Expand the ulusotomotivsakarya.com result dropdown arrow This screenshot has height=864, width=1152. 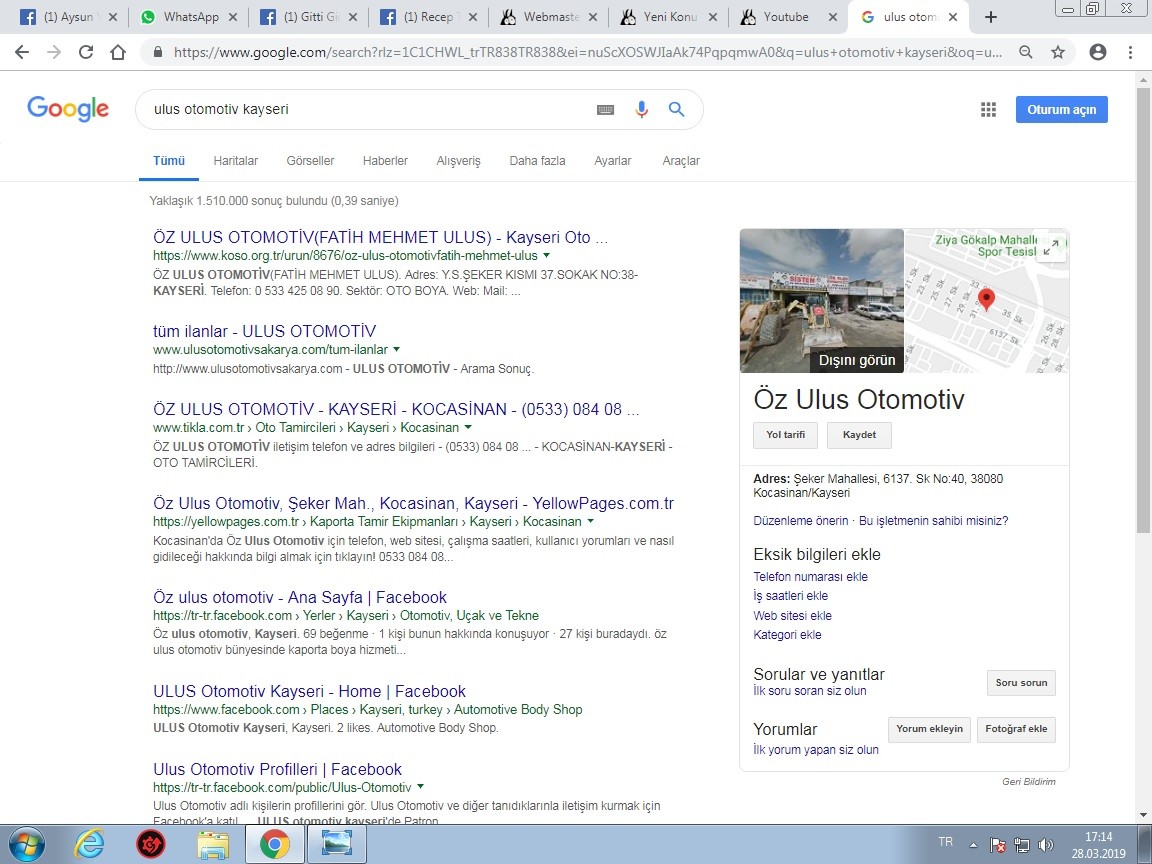click(x=397, y=349)
